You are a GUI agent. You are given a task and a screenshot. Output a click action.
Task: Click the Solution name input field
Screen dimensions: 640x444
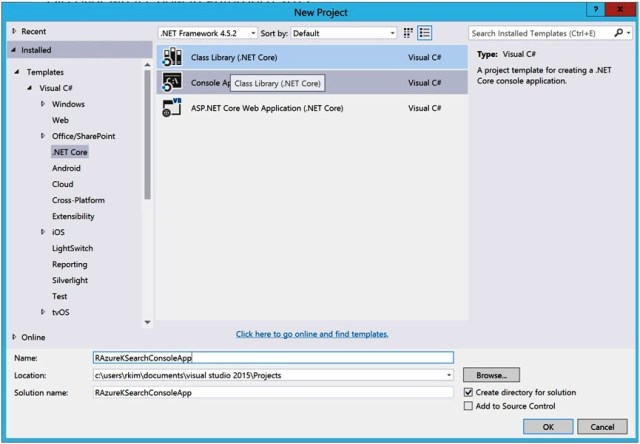pyautogui.click(x=273, y=392)
